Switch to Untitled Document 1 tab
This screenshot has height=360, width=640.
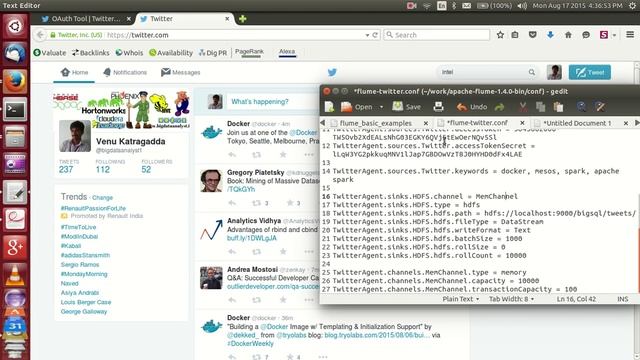pyautogui.click(x=577, y=123)
